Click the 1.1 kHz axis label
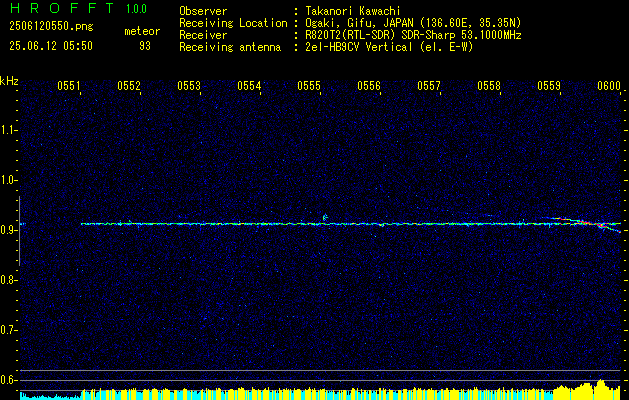The image size is (629, 400). (7, 130)
